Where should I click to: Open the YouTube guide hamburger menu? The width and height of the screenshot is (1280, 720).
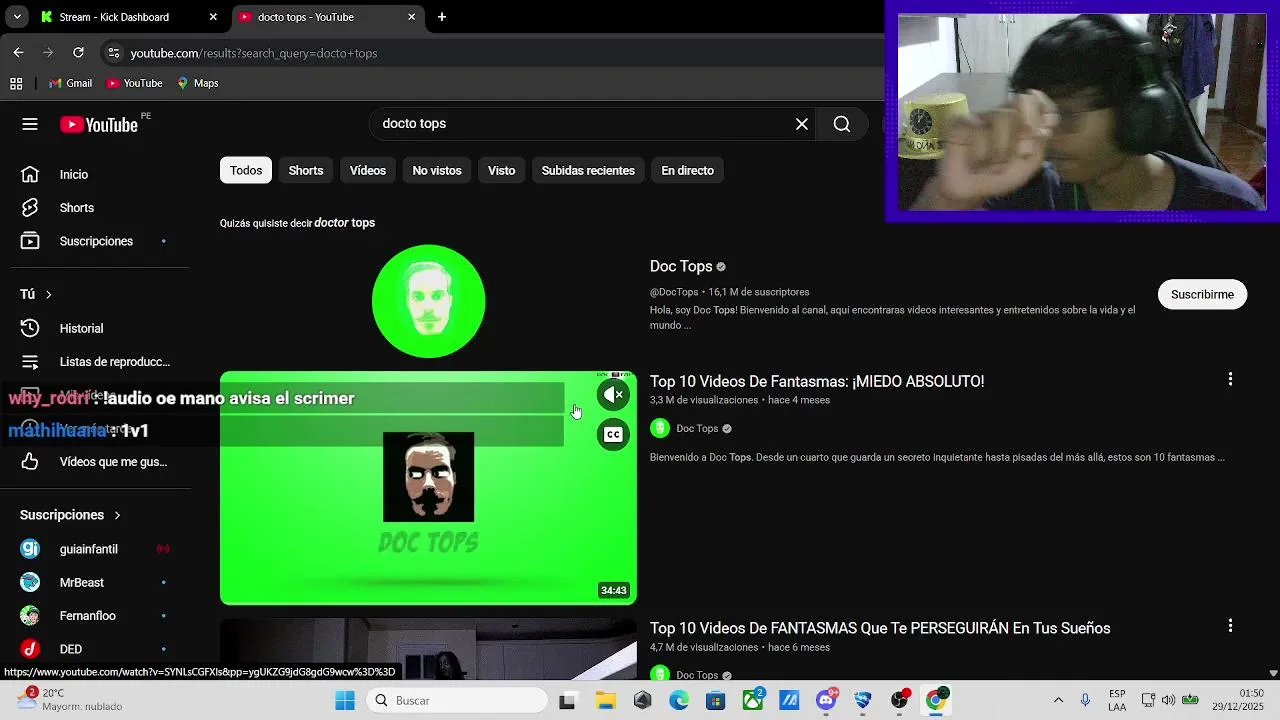[30, 124]
